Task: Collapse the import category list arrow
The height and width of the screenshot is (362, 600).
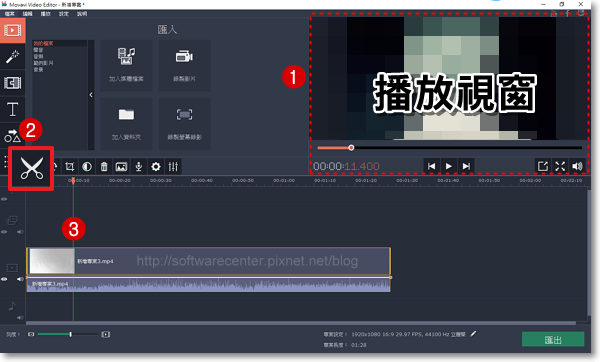Action: [x=91, y=95]
